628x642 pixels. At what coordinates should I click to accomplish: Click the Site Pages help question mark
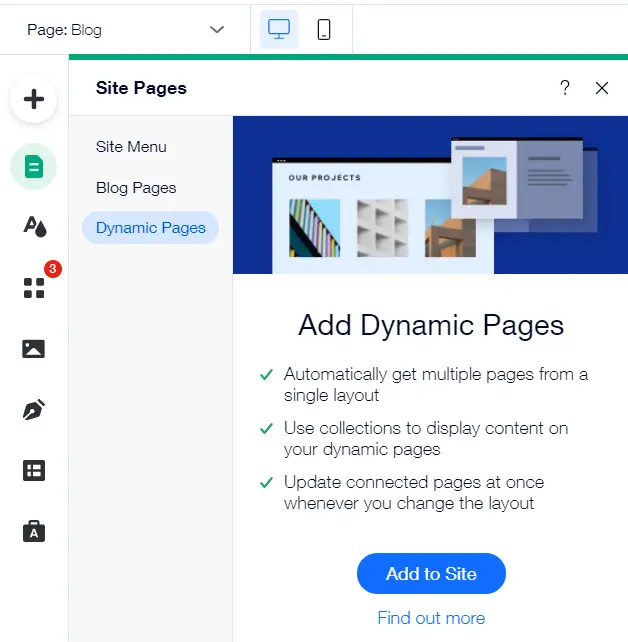(x=565, y=88)
